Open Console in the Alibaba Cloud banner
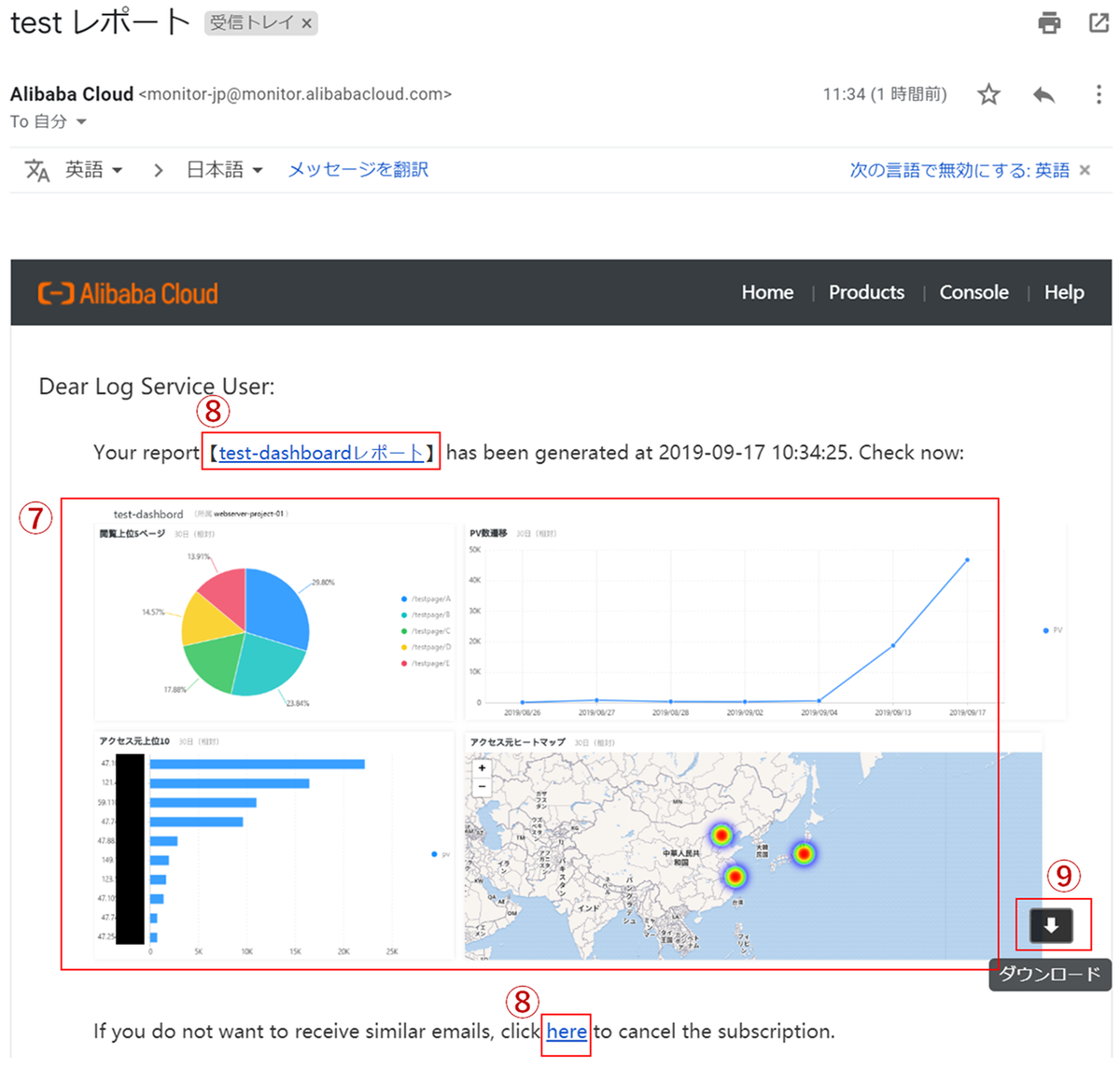 click(973, 292)
